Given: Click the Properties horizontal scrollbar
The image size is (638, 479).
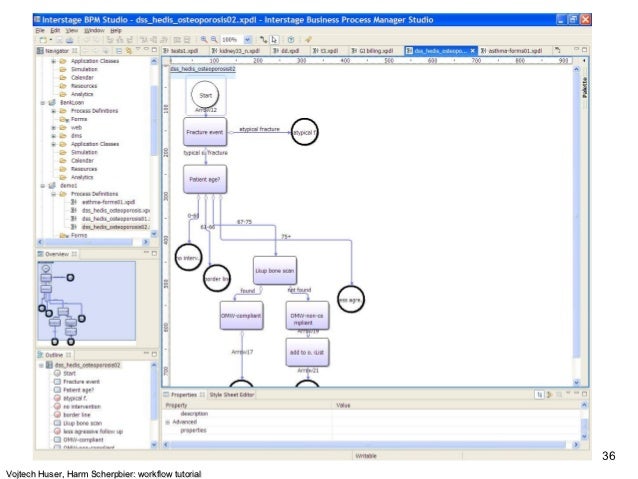Looking at the screenshot, I should tap(370, 444).
